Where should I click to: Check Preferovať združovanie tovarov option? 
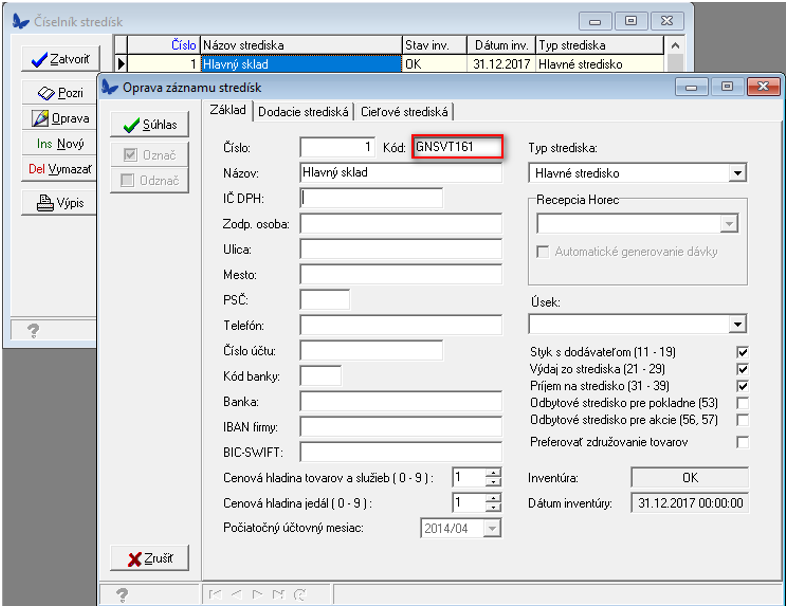[742, 442]
